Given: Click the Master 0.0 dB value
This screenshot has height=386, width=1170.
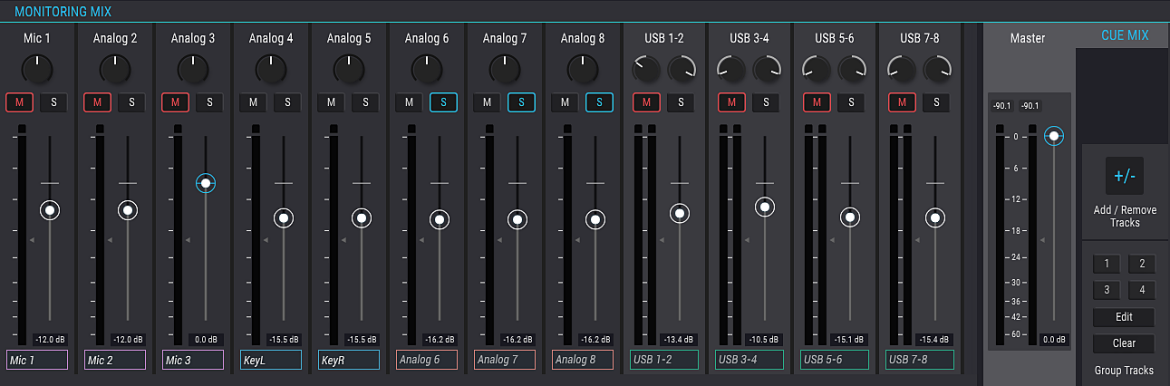Looking at the screenshot, I should coord(1053,340).
